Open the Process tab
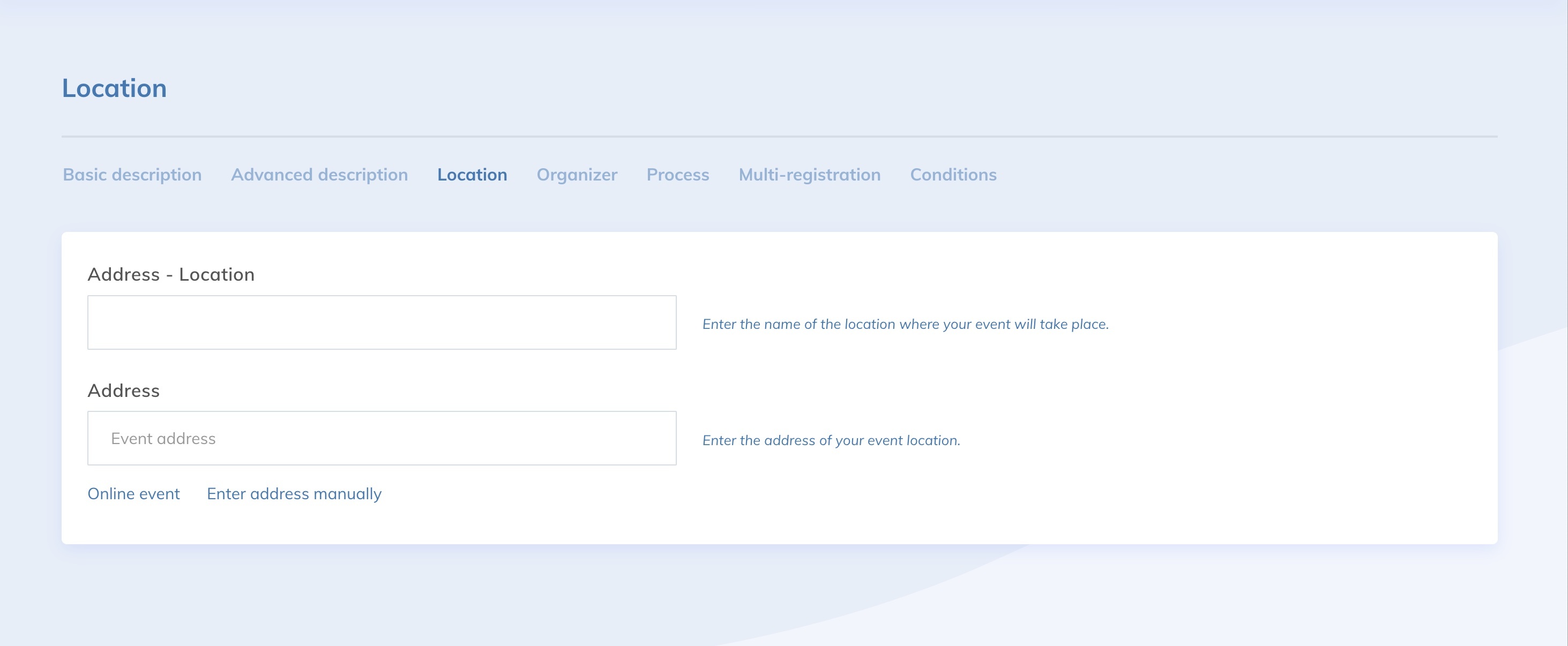Image resolution: width=1568 pixels, height=646 pixels. point(677,175)
